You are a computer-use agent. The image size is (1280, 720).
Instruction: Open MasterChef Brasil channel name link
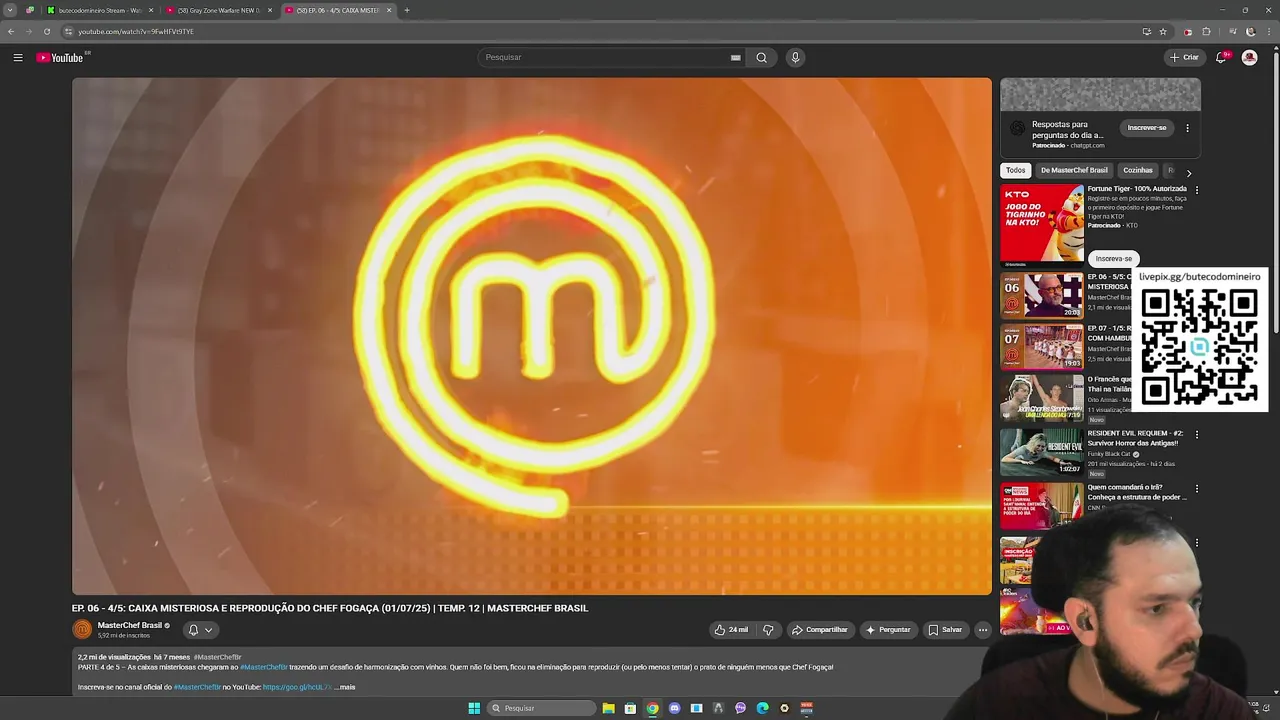coord(129,625)
